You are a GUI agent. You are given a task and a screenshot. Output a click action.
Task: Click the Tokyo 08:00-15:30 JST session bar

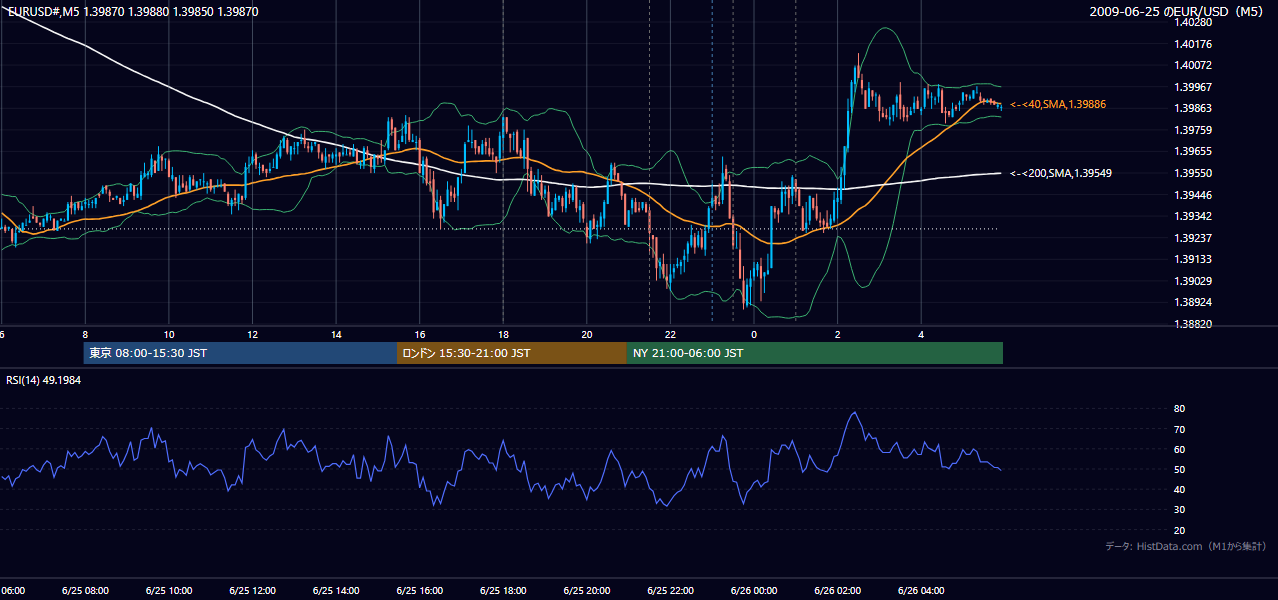point(240,353)
